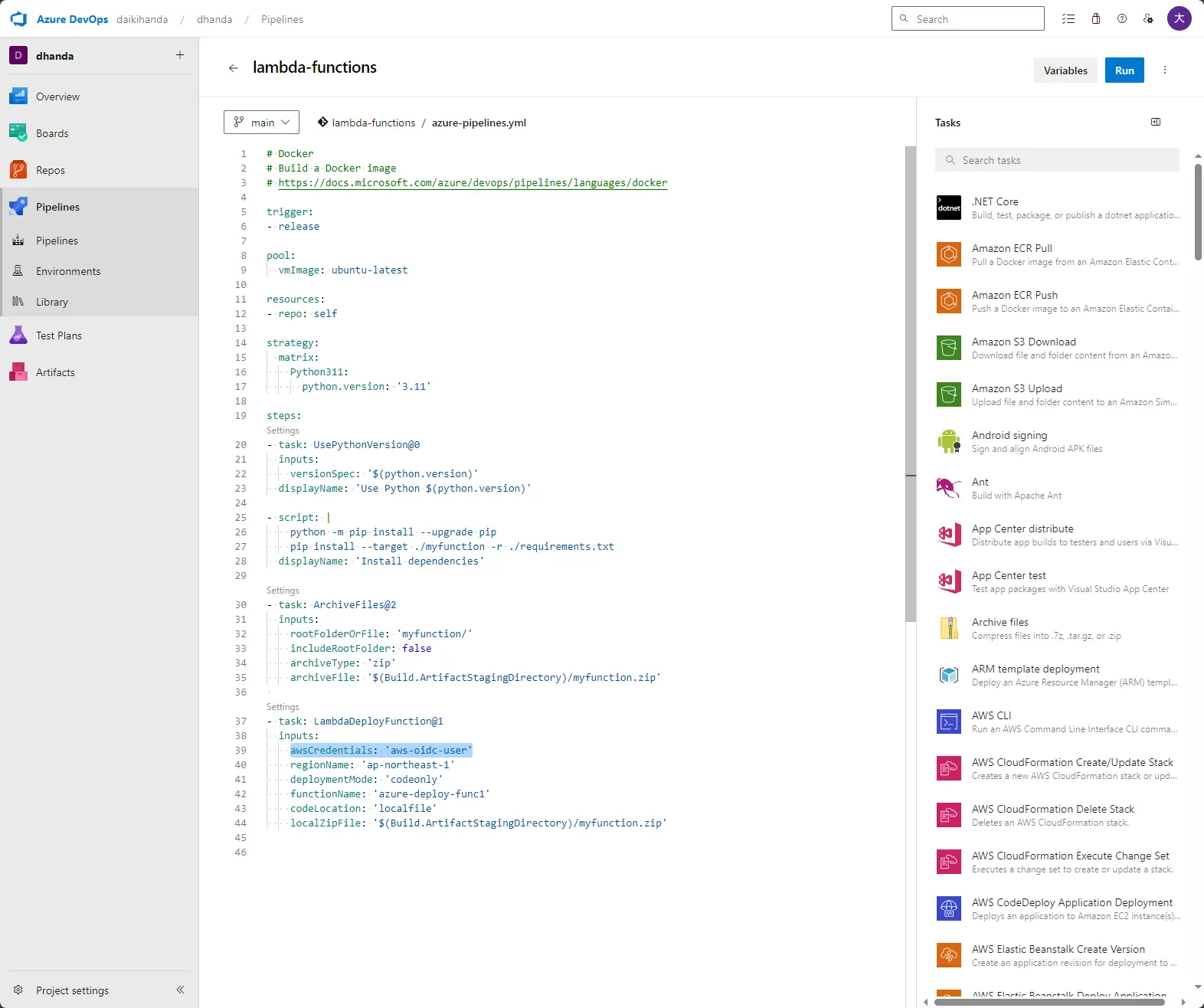Click the highlighted awsCredentials line
Image resolution: width=1204 pixels, height=1008 pixels.
pos(381,750)
